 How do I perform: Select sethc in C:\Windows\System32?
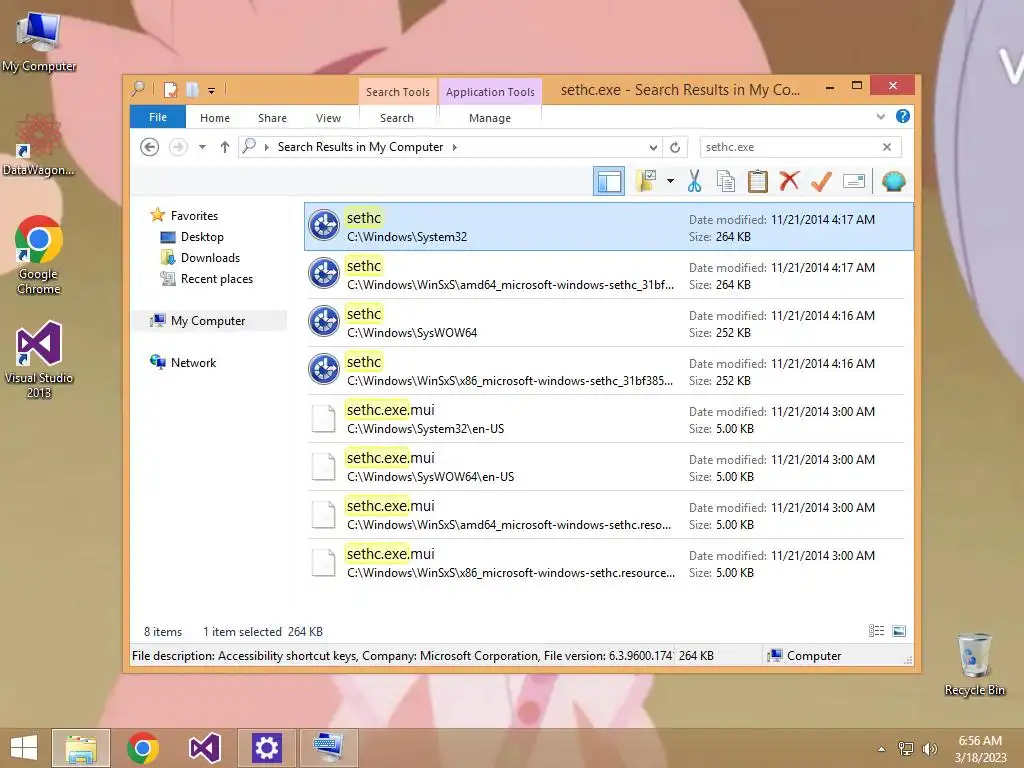coord(608,227)
